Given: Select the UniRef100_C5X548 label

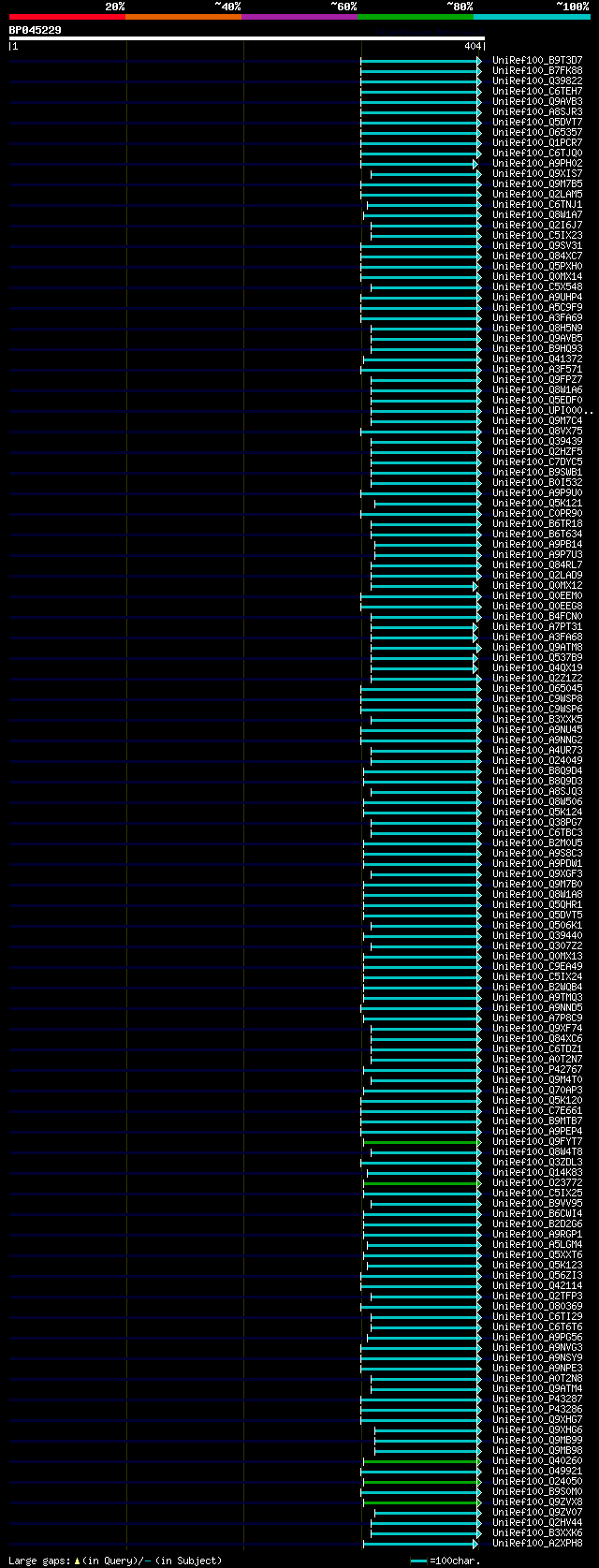Looking at the screenshot, I should pos(537,286).
